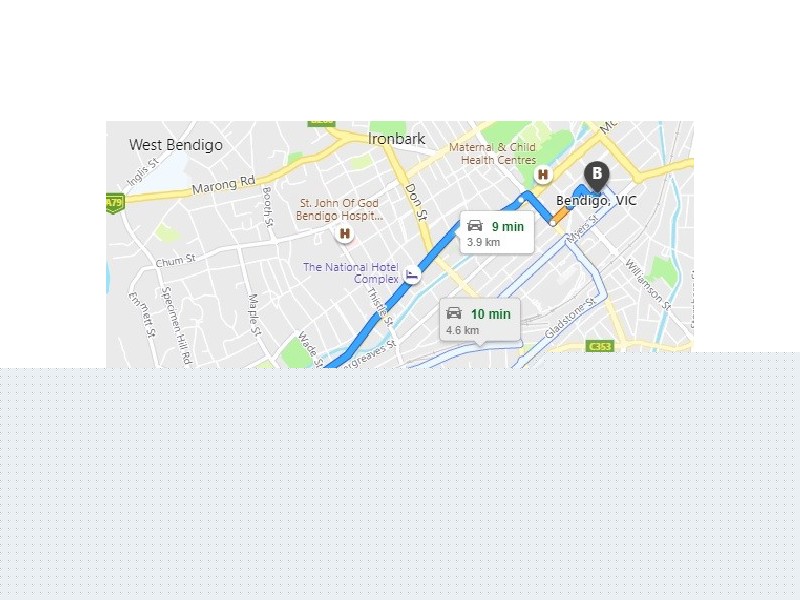Click the St. John Of God Bendigo Hospital label
This screenshot has width=800, height=600.
pyautogui.click(x=339, y=210)
